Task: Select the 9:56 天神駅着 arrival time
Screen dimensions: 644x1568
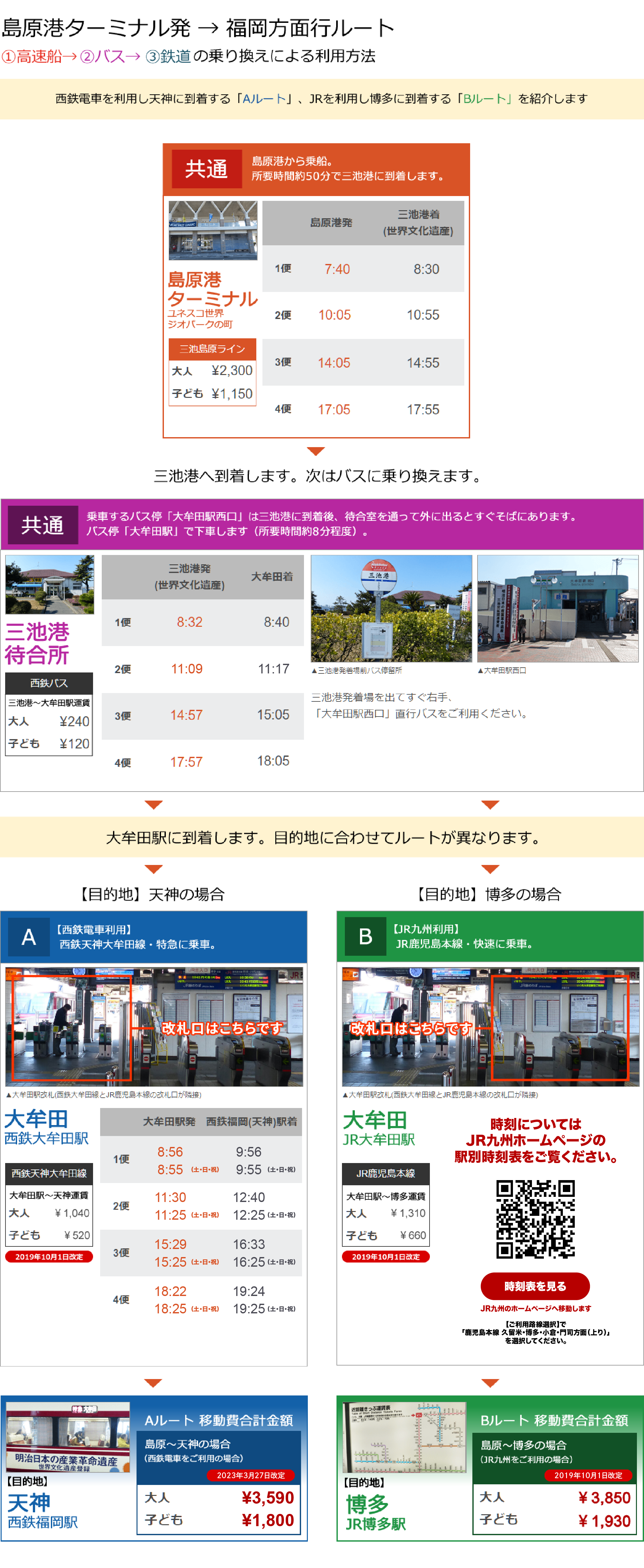Action: tap(248, 1152)
